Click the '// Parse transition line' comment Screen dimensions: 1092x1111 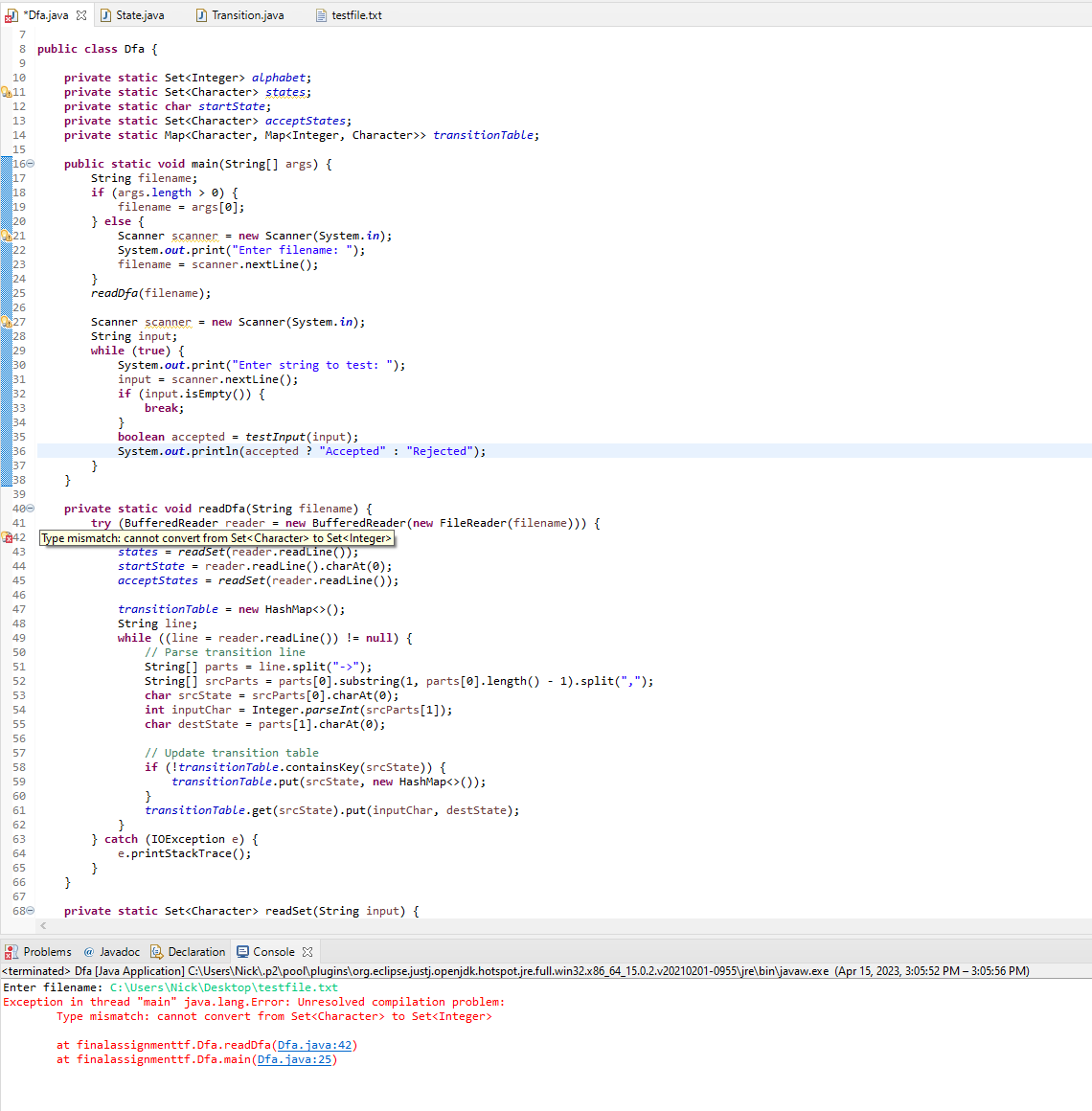(x=225, y=652)
